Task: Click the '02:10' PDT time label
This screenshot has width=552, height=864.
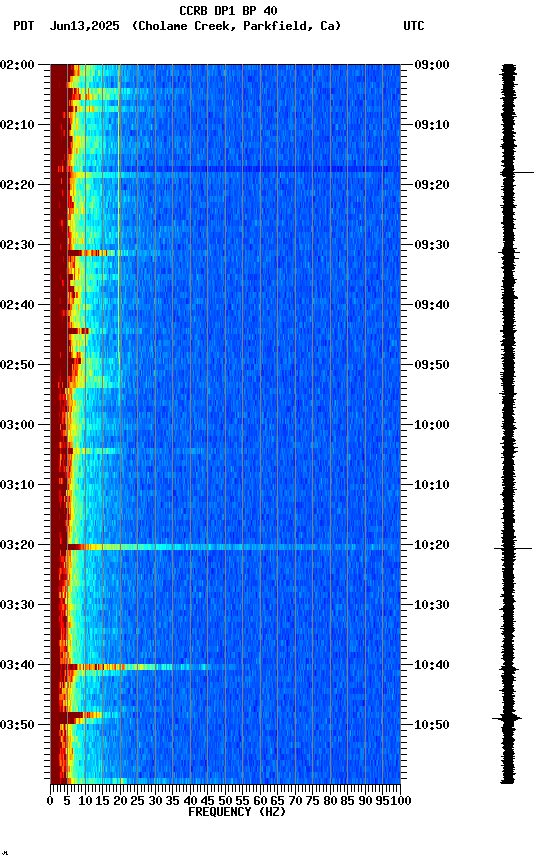Action: [17, 125]
